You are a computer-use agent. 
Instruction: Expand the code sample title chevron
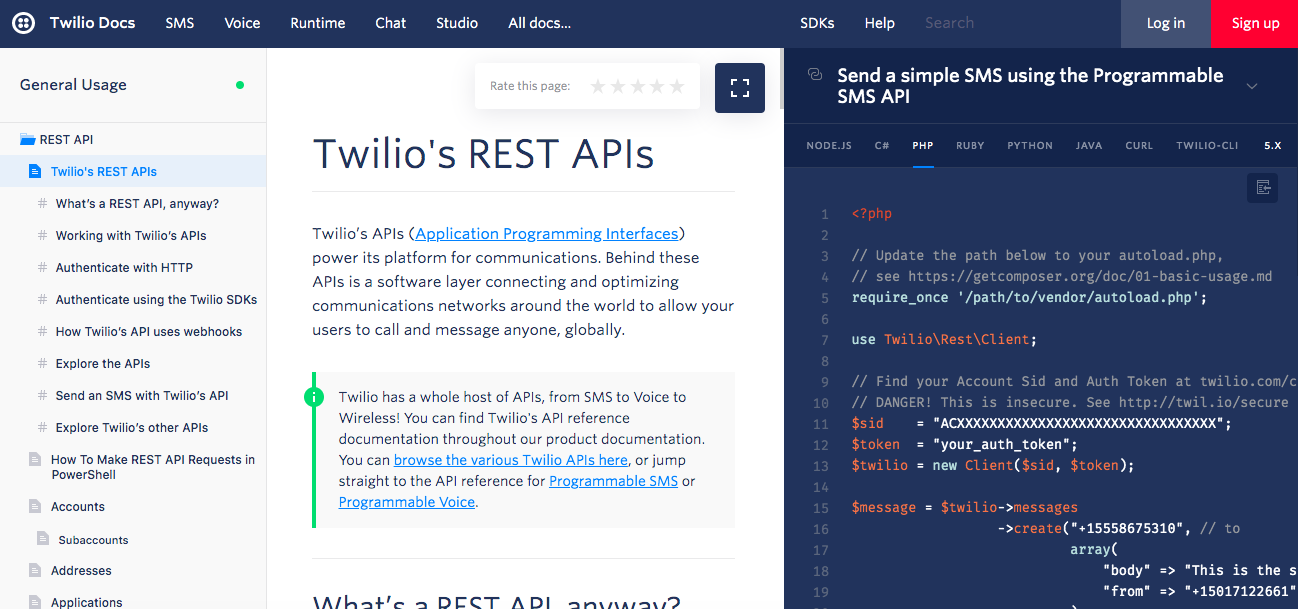click(x=1252, y=87)
